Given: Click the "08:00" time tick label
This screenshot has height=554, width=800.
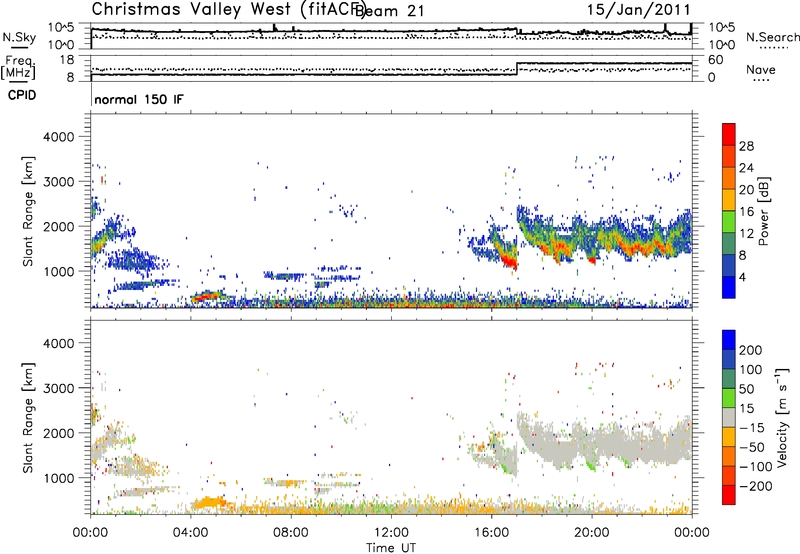Looking at the screenshot, I should coord(291,533).
